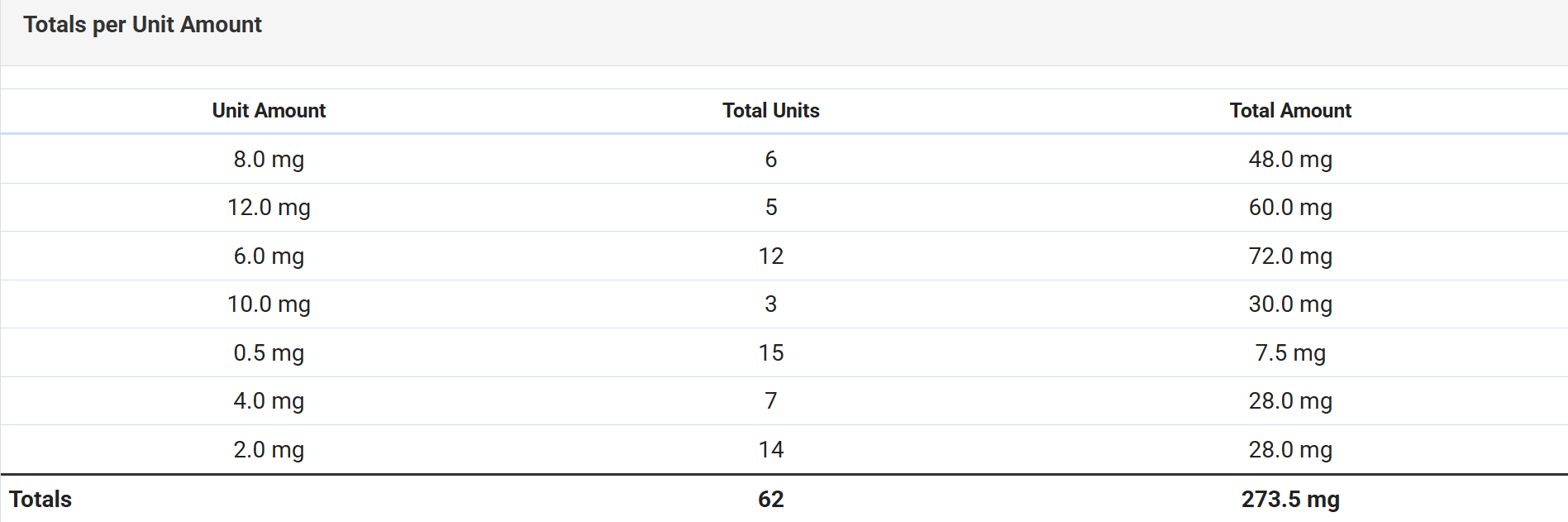Select the 60.0 mg total amount cell
Viewport: 1568px width, 522px height.
pos(1289,207)
